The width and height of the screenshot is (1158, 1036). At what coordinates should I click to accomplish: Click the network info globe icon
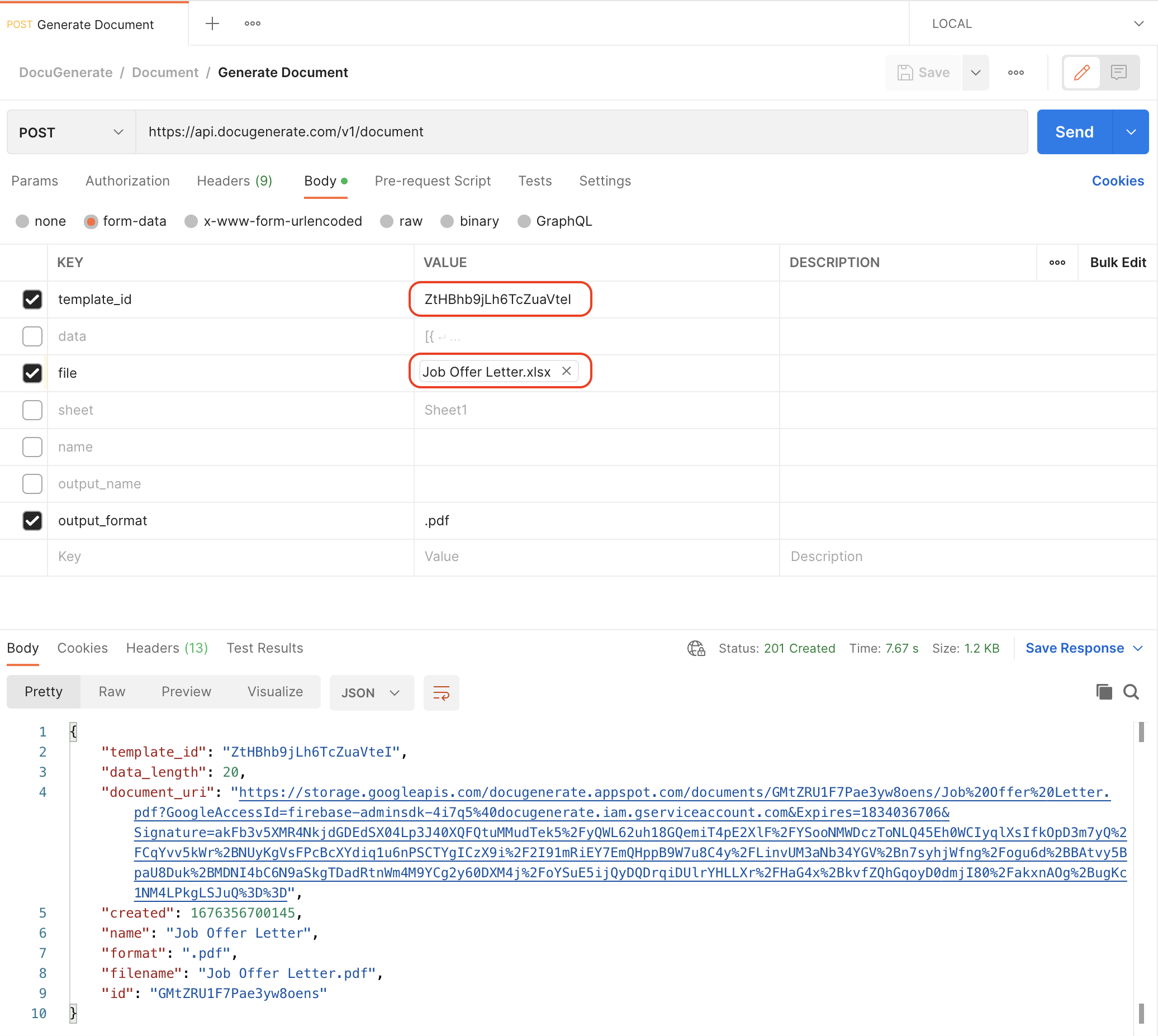[x=696, y=648]
